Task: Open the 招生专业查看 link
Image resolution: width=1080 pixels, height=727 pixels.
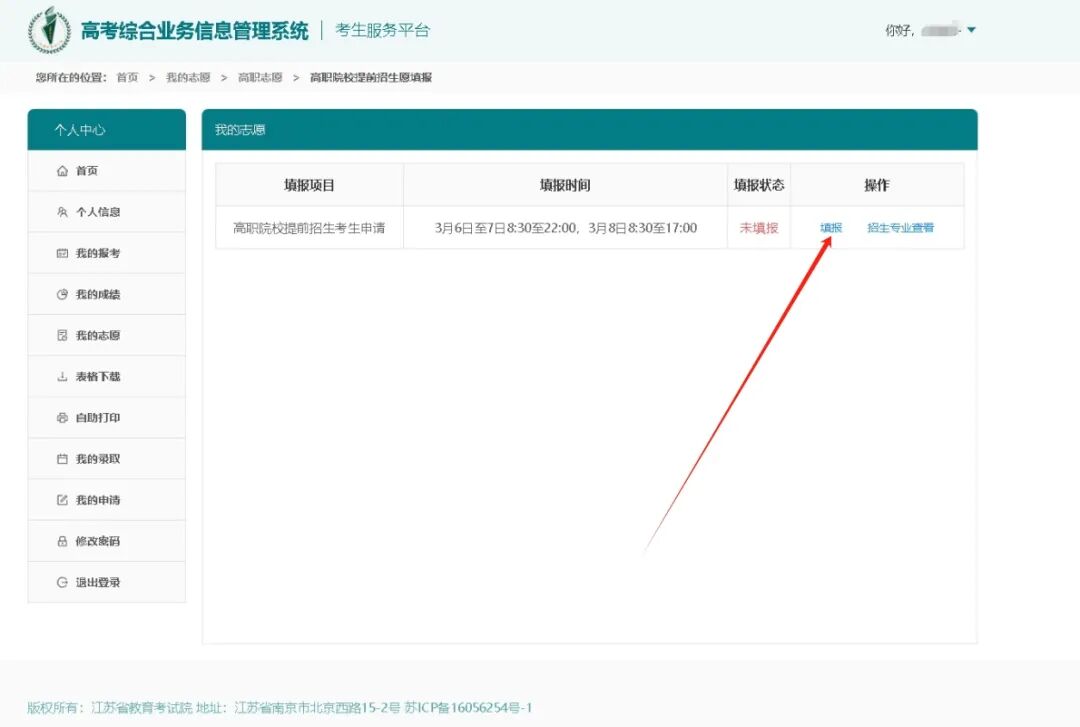Action: point(900,228)
